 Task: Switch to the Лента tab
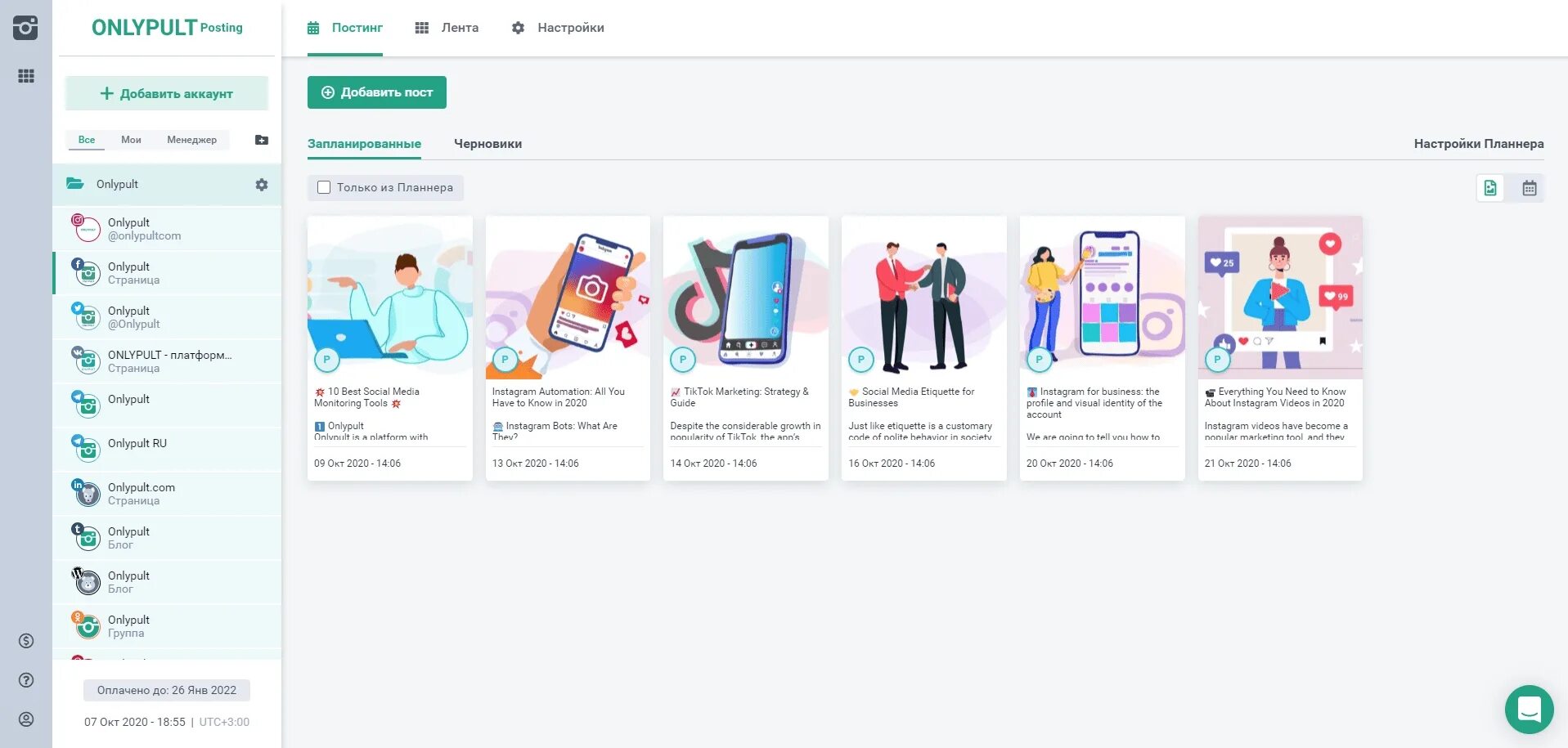click(x=447, y=28)
